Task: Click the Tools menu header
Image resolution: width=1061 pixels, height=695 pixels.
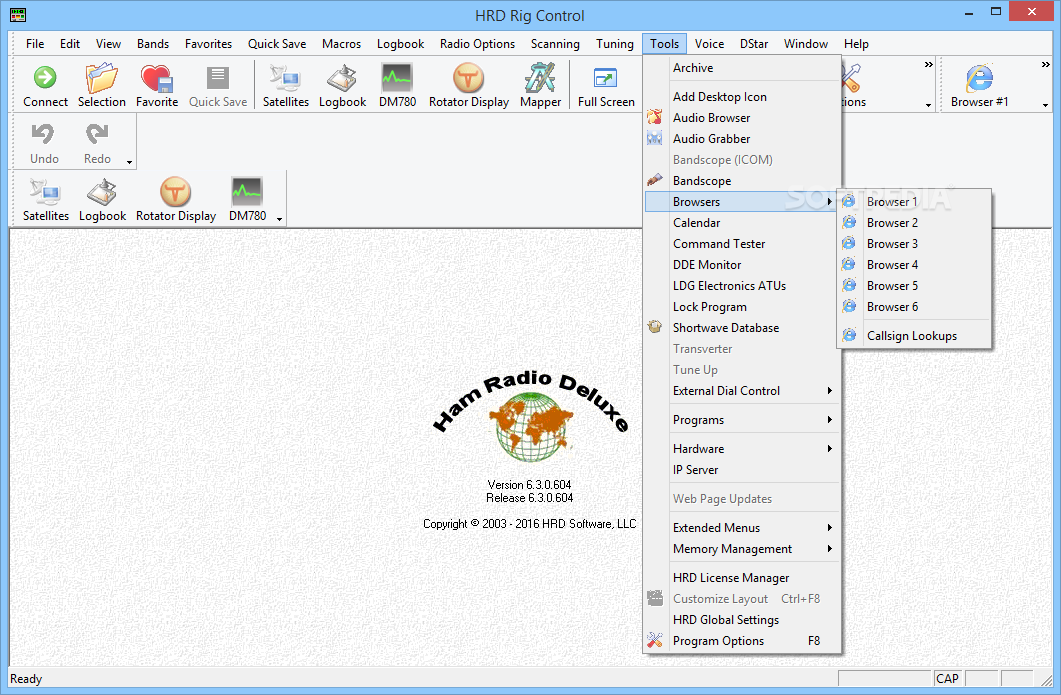Action: [x=664, y=44]
